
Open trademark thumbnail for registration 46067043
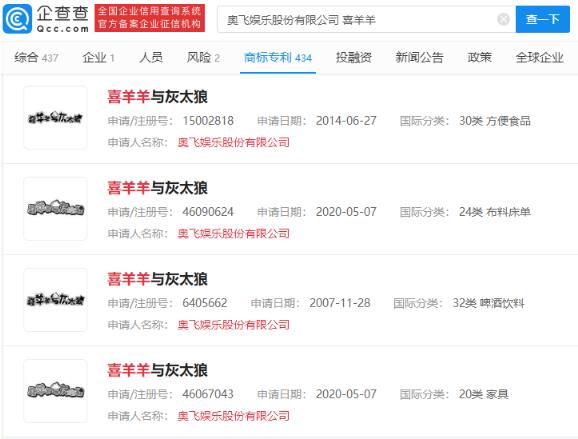pyautogui.click(x=55, y=391)
